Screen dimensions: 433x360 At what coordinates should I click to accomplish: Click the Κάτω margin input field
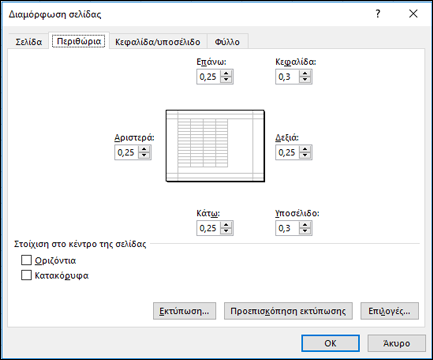pyautogui.click(x=209, y=228)
